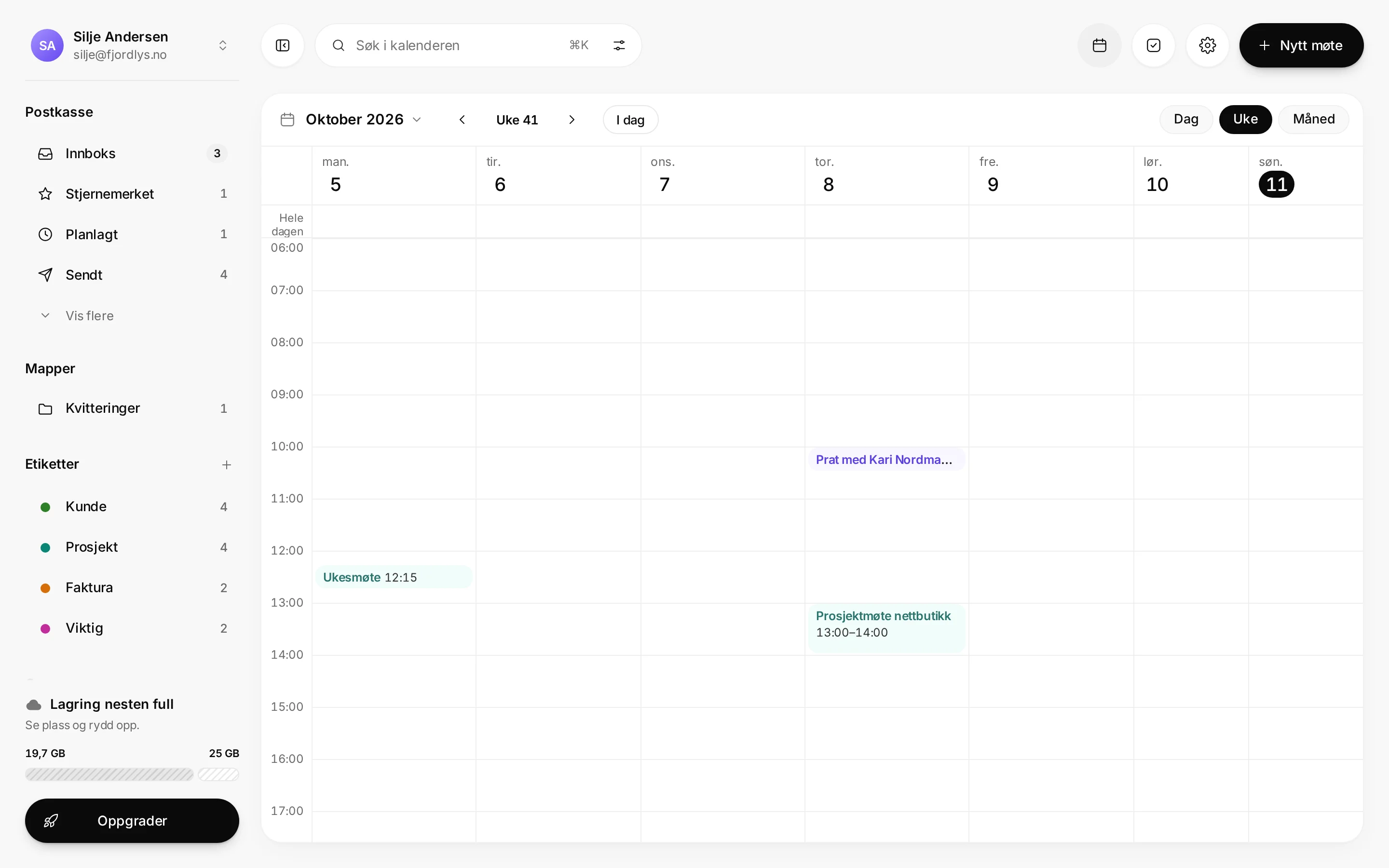Click the I dag button
This screenshot has width=1389, height=868.
[630, 120]
